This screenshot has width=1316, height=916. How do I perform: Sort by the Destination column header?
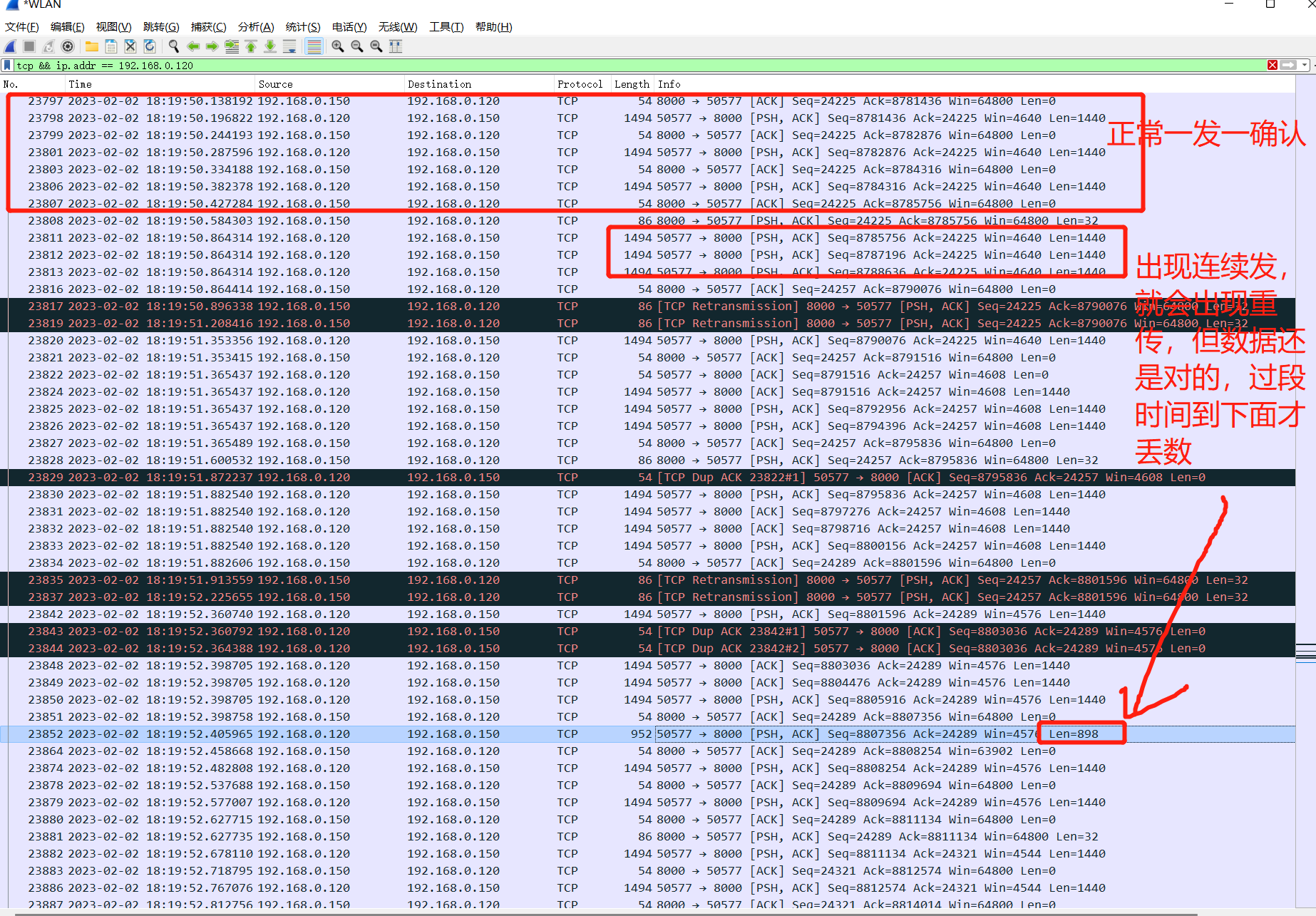[479, 84]
